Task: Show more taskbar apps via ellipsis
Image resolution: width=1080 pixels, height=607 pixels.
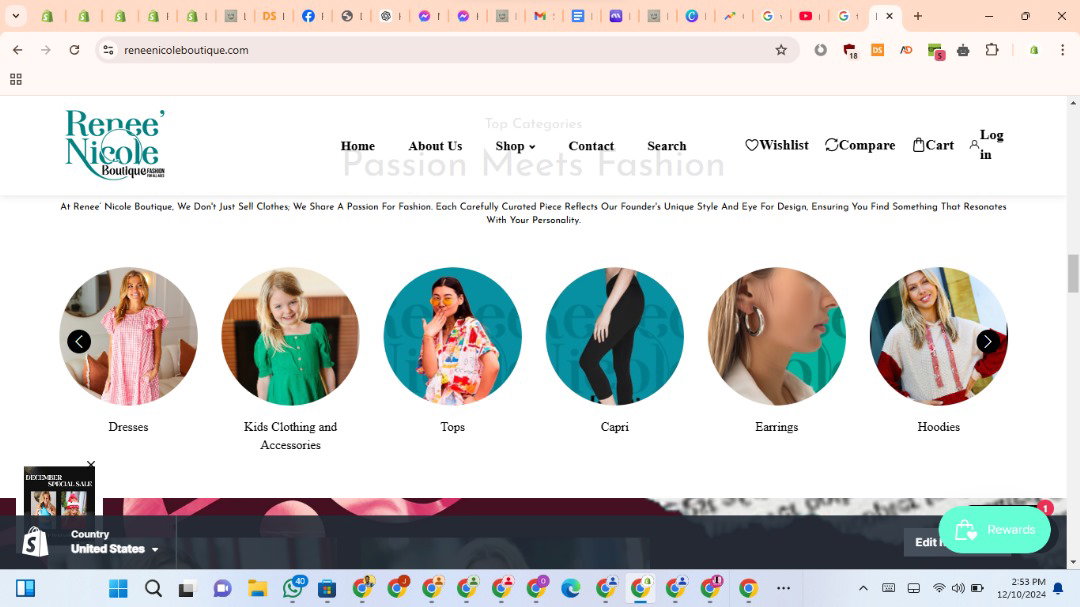Action: pos(783,588)
